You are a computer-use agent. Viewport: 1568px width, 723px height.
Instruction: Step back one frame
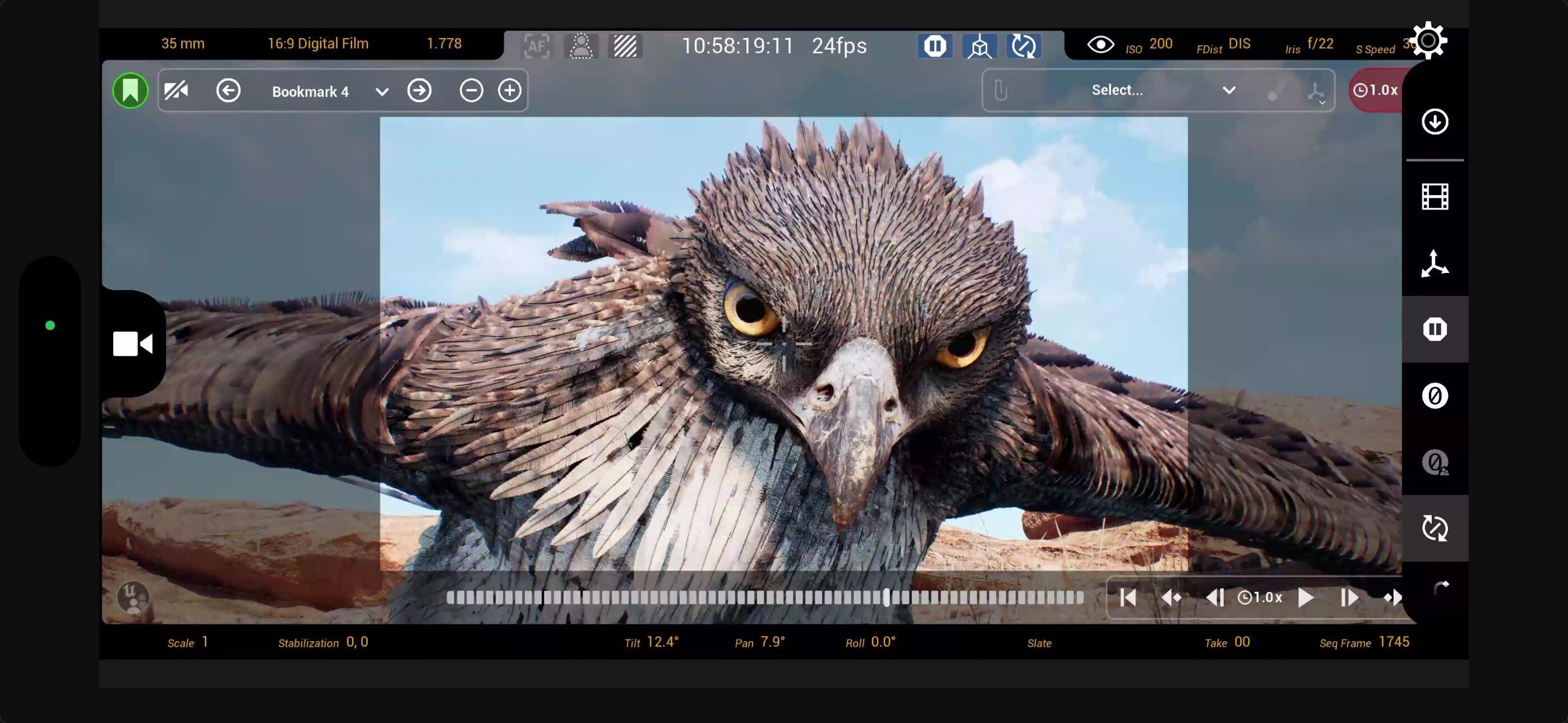[x=1214, y=597]
